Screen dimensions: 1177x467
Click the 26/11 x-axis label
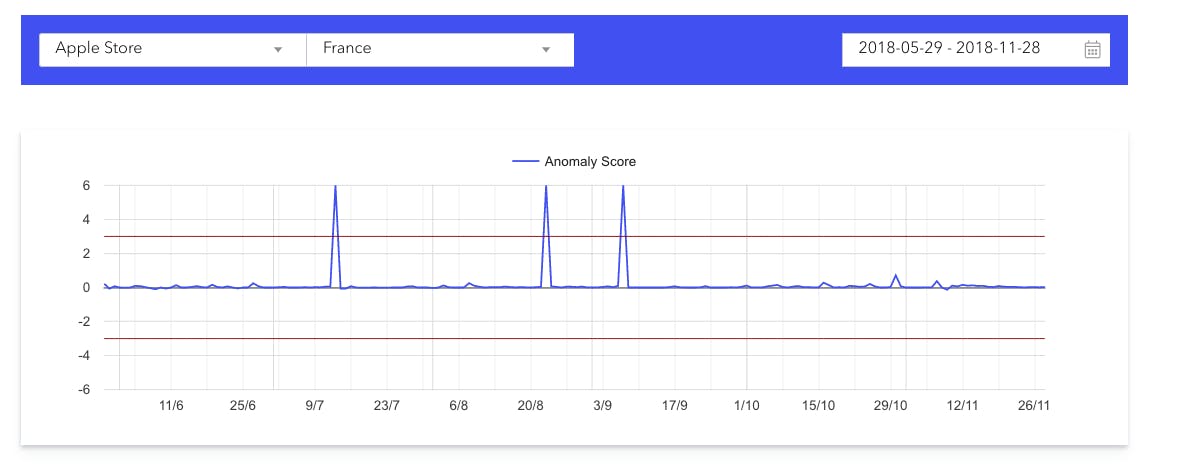pos(1033,406)
